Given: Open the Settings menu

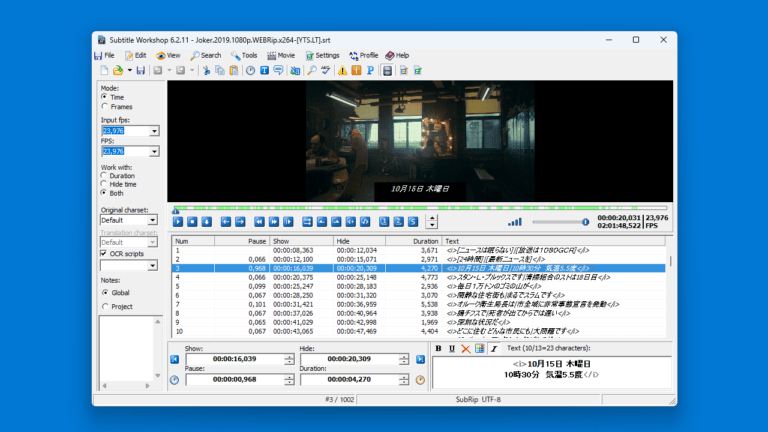Looking at the screenshot, I should (323, 55).
